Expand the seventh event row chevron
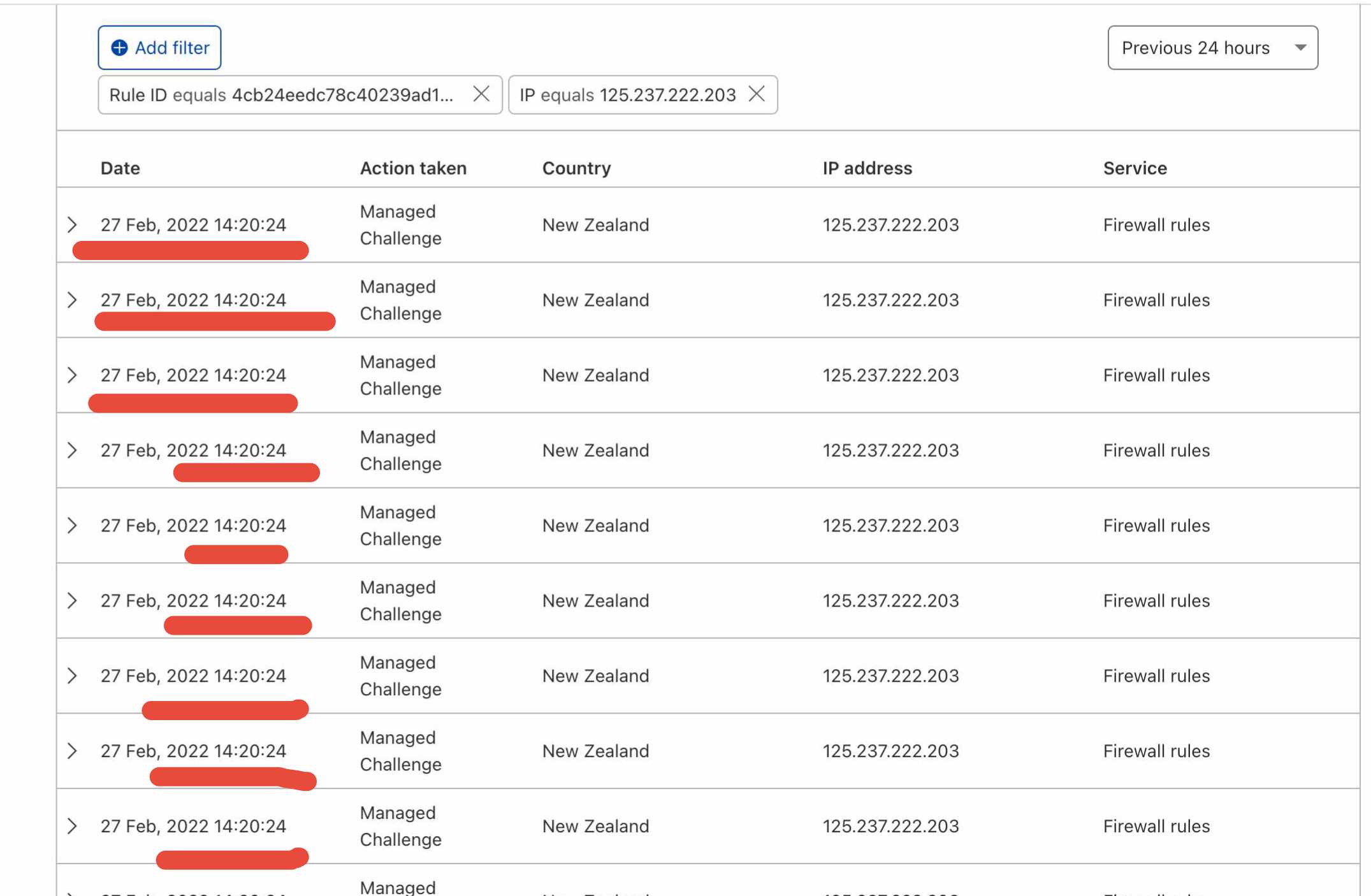 (x=72, y=676)
